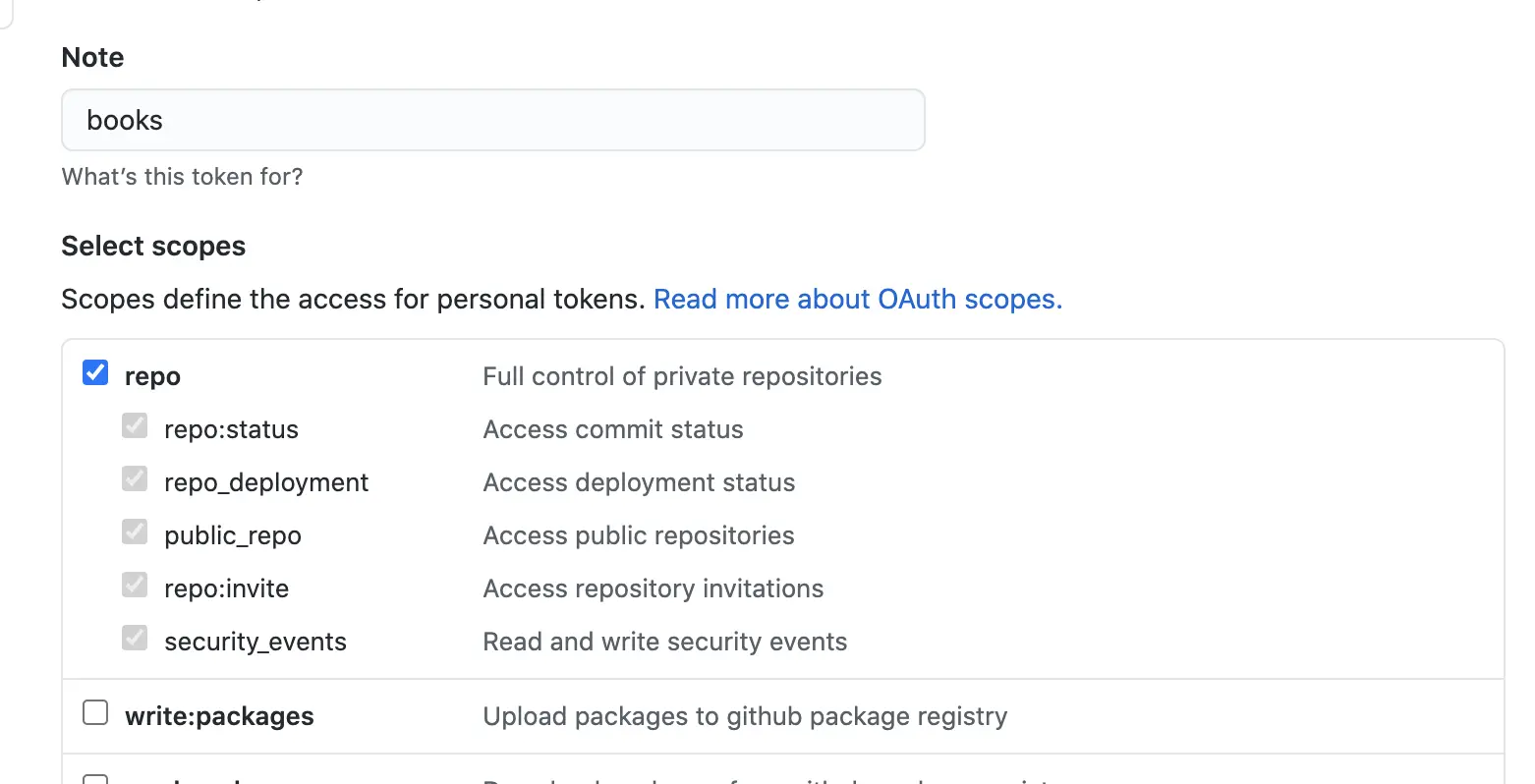Enable the write:packages scope checkbox
1535x784 pixels.
click(x=95, y=712)
